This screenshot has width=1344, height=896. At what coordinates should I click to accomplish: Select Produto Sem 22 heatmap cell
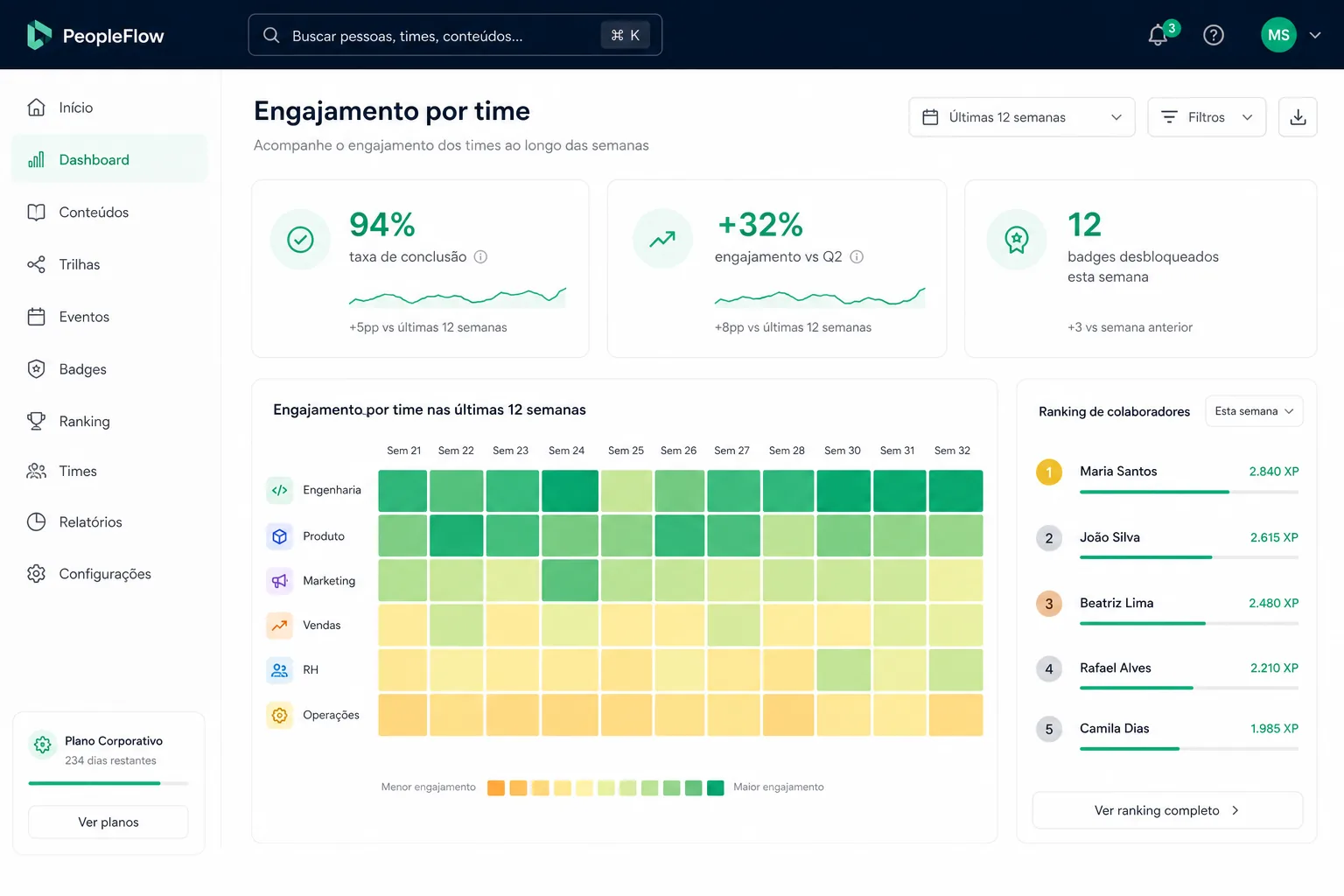click(456, 535)
